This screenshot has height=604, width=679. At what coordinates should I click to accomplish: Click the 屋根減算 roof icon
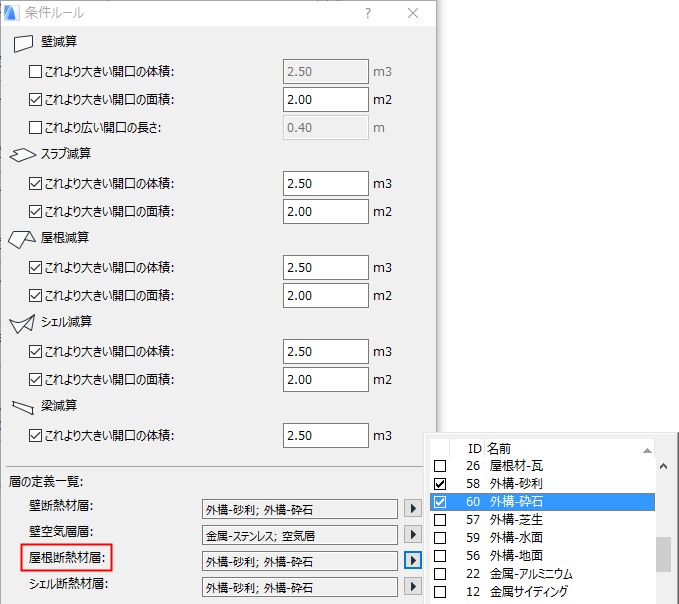click(22, 239)
